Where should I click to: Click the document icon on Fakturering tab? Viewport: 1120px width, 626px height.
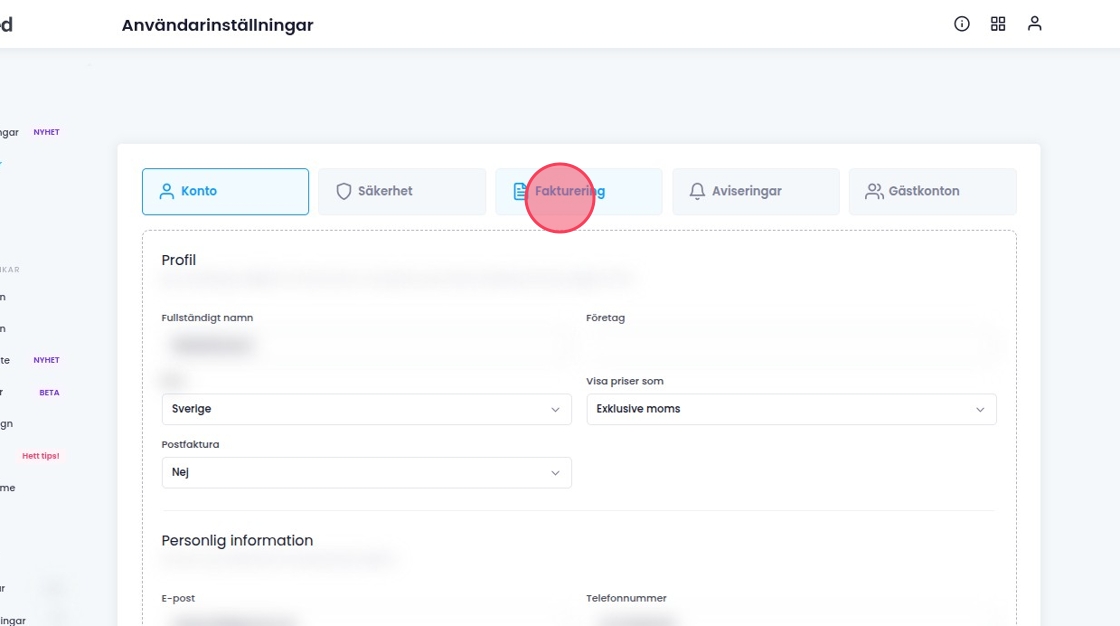[521, 191]
